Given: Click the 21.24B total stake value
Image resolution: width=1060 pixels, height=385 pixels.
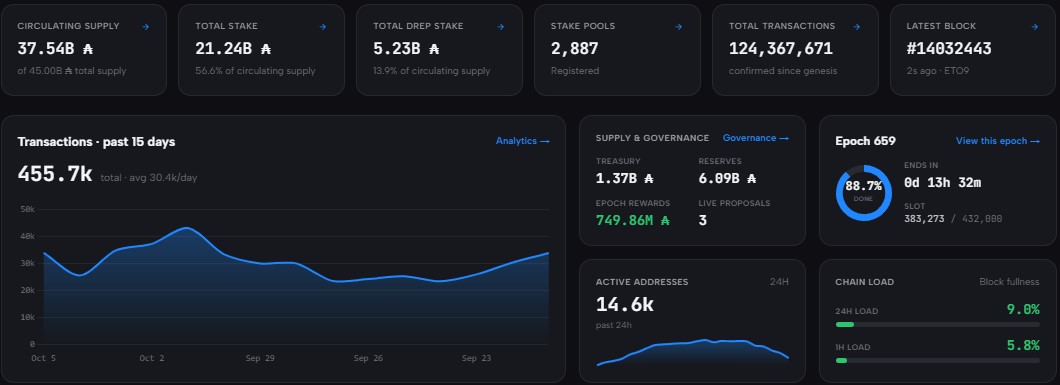Looking at the screenshot, I should tap(233, 49).
